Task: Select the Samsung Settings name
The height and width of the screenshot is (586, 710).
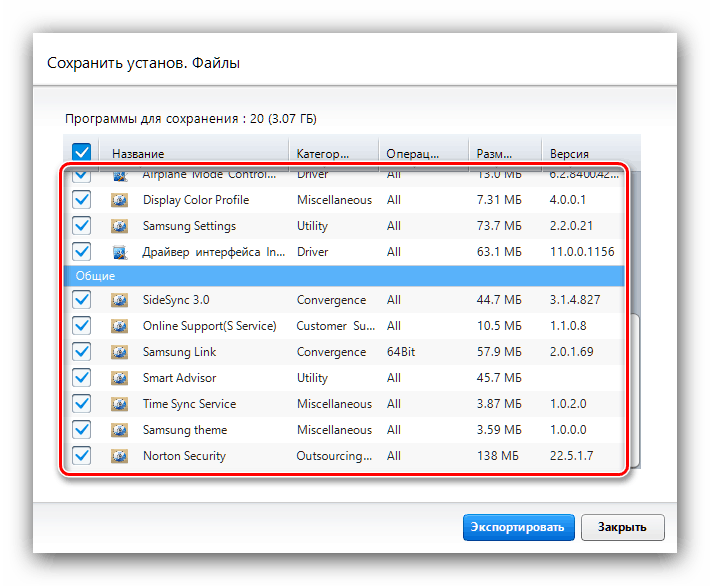Action: point(189,226)
